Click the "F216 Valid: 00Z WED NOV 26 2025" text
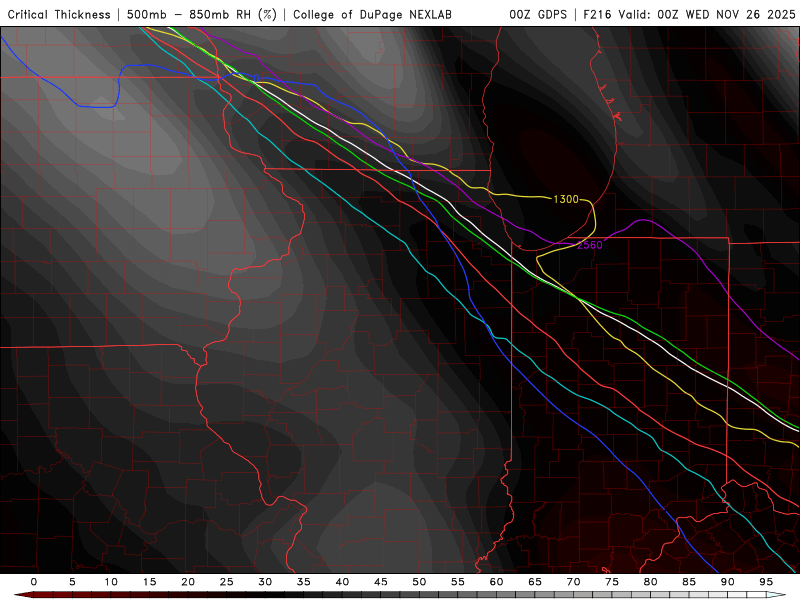 (689, 15)
